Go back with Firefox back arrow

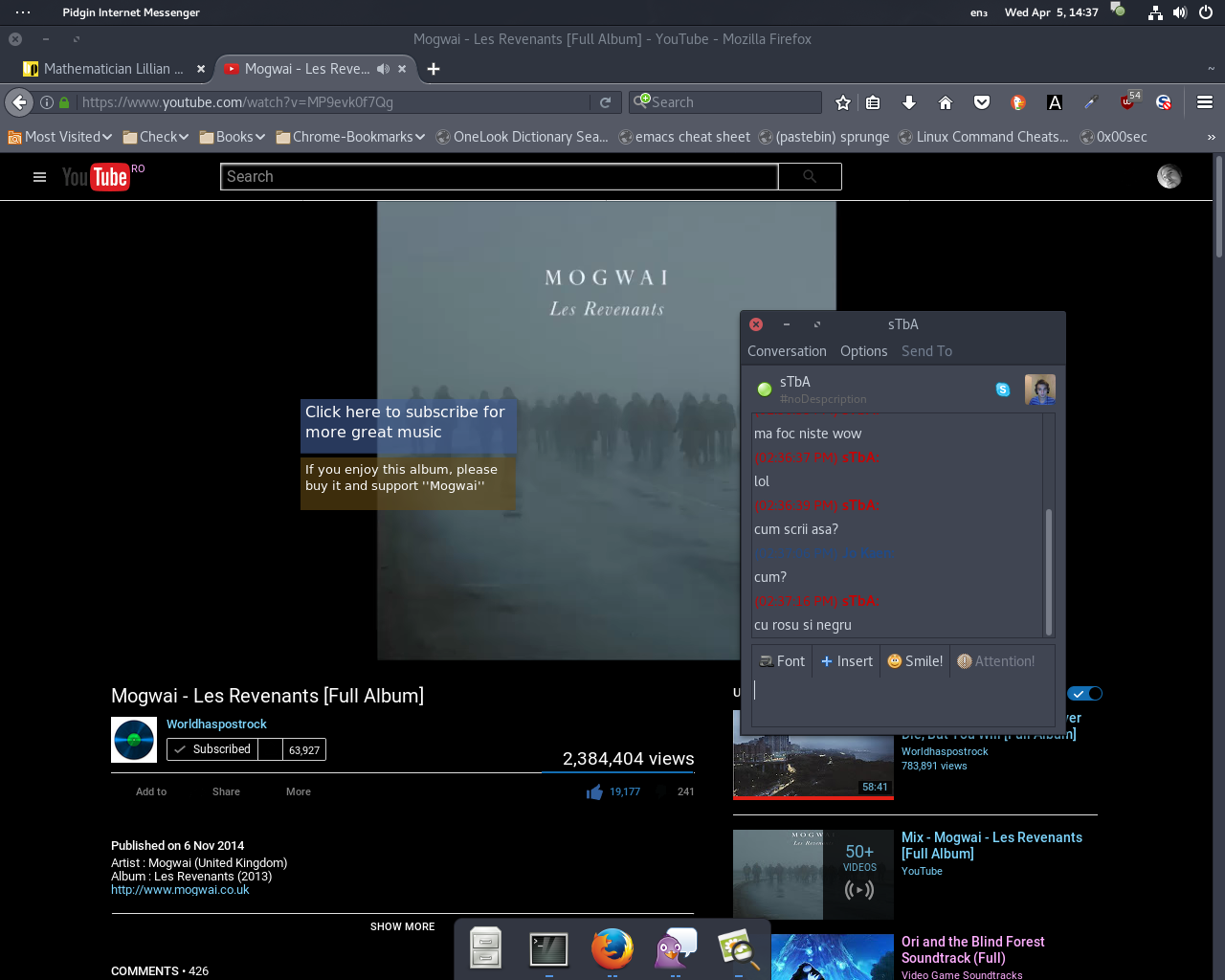point(19,102)
